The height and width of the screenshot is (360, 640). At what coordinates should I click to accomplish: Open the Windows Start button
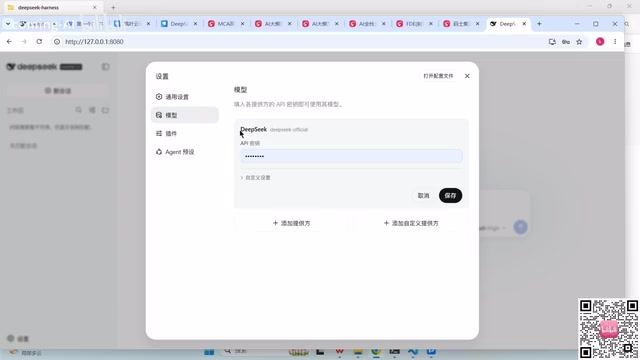coord(209,352)
